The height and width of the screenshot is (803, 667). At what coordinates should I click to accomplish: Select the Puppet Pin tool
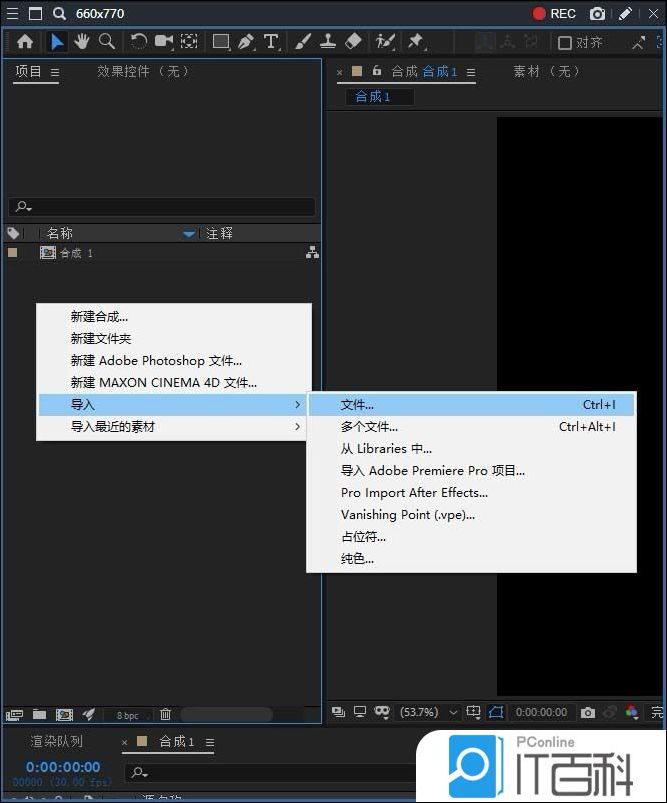pyautogui.click(x=416, y=41)
